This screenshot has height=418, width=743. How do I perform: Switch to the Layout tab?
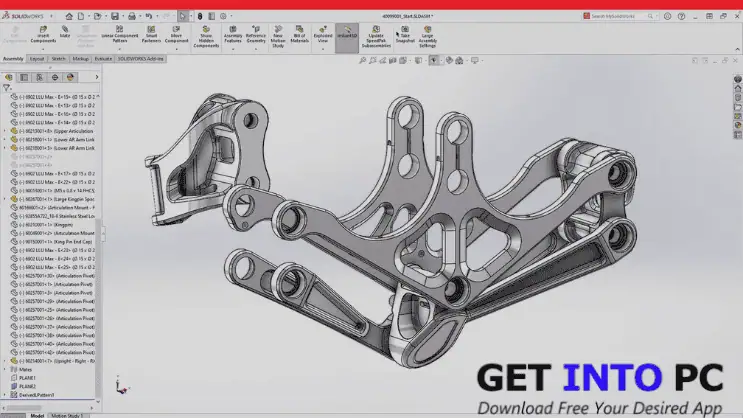point(36,59)
